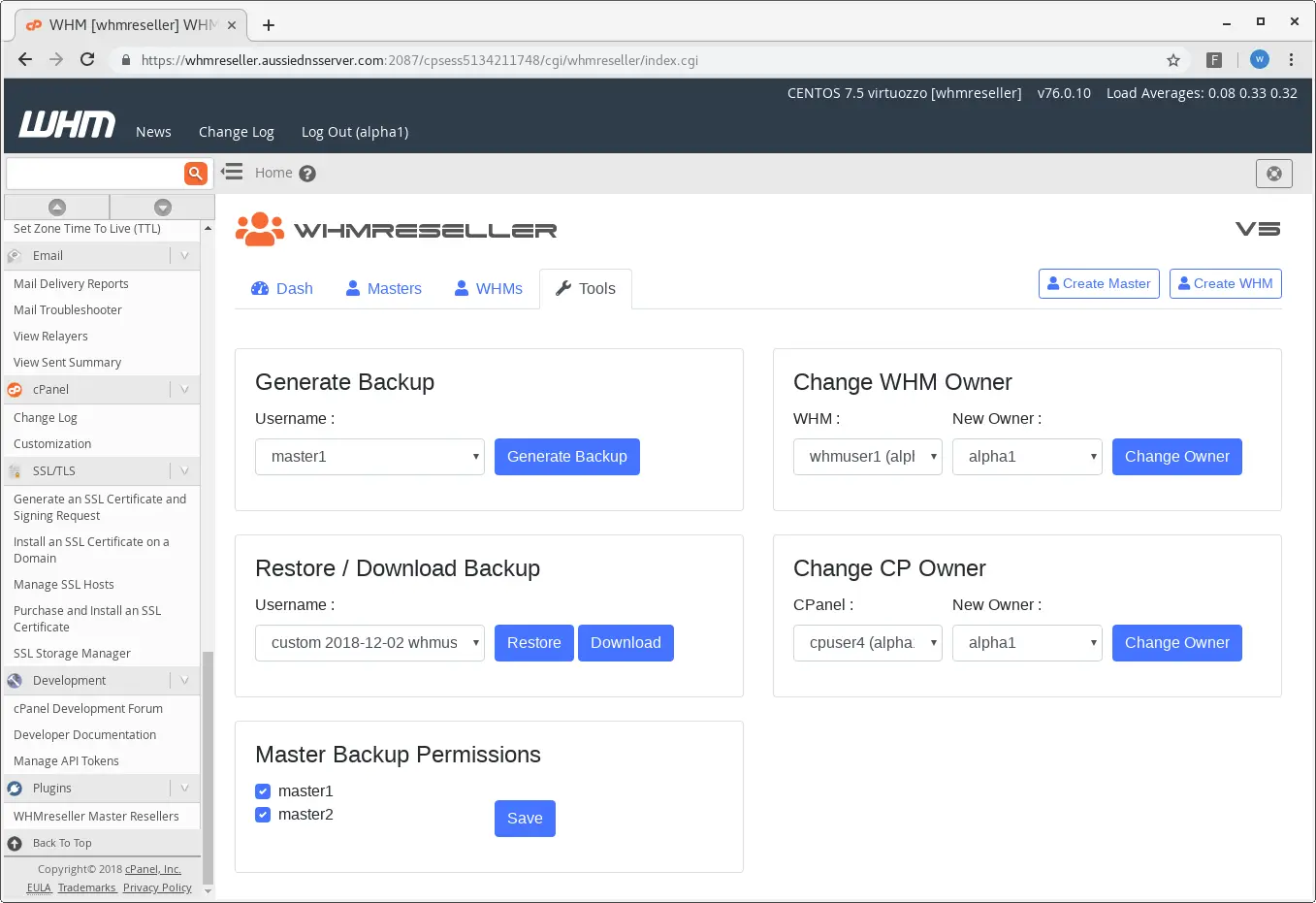Viewport: 1316px width, 903px height.
Task: Switch to the WHMs tab
Action: coord(489,289)
